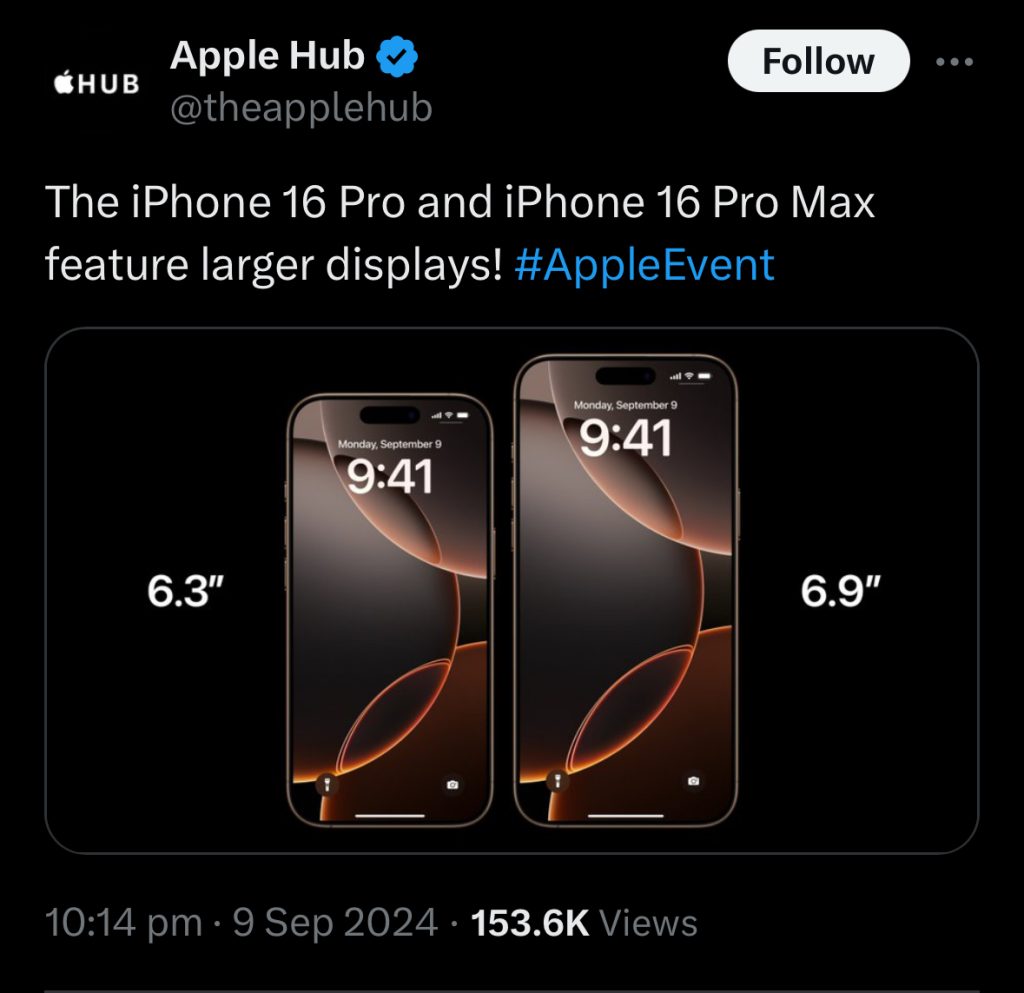1024x993 pixels.
Task: Follow the Apple Hub account
Action: [818, 61]
